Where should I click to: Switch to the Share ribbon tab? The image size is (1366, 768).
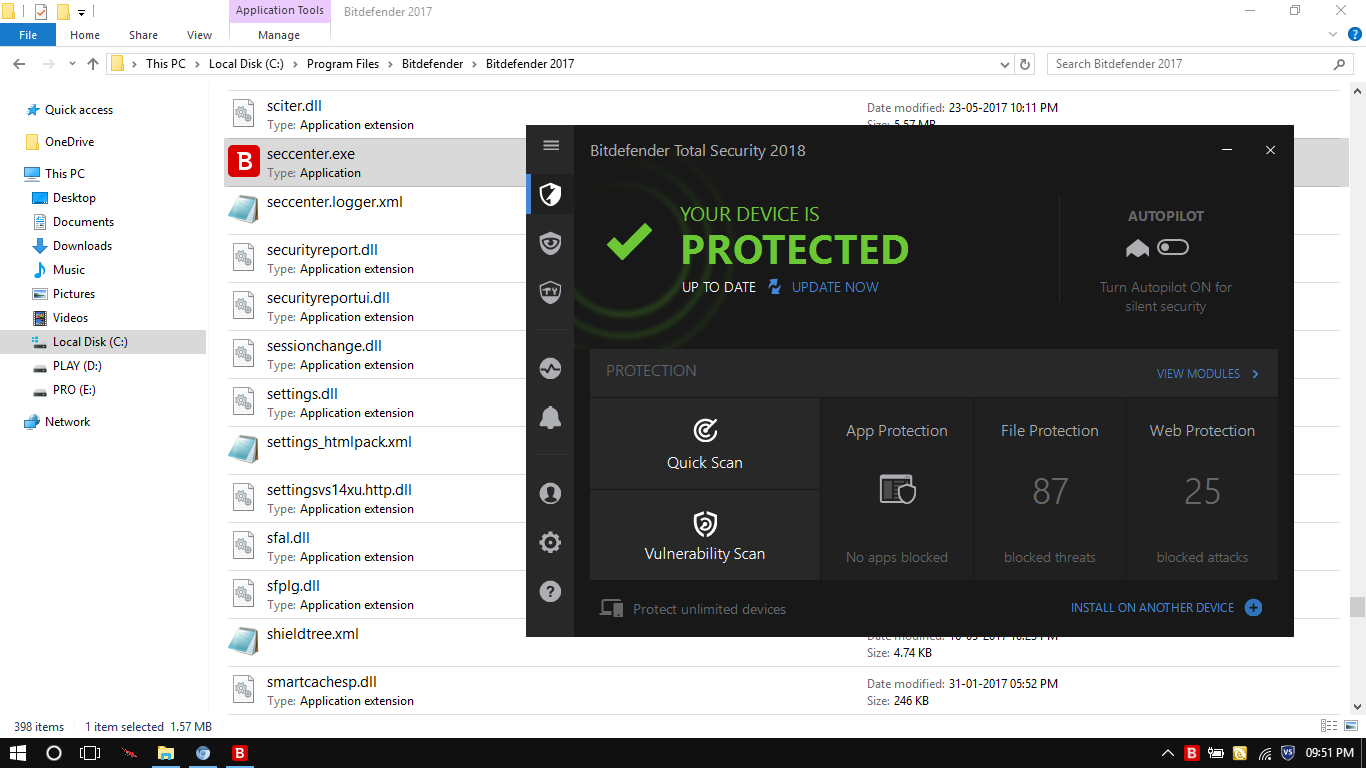[143, 35]
